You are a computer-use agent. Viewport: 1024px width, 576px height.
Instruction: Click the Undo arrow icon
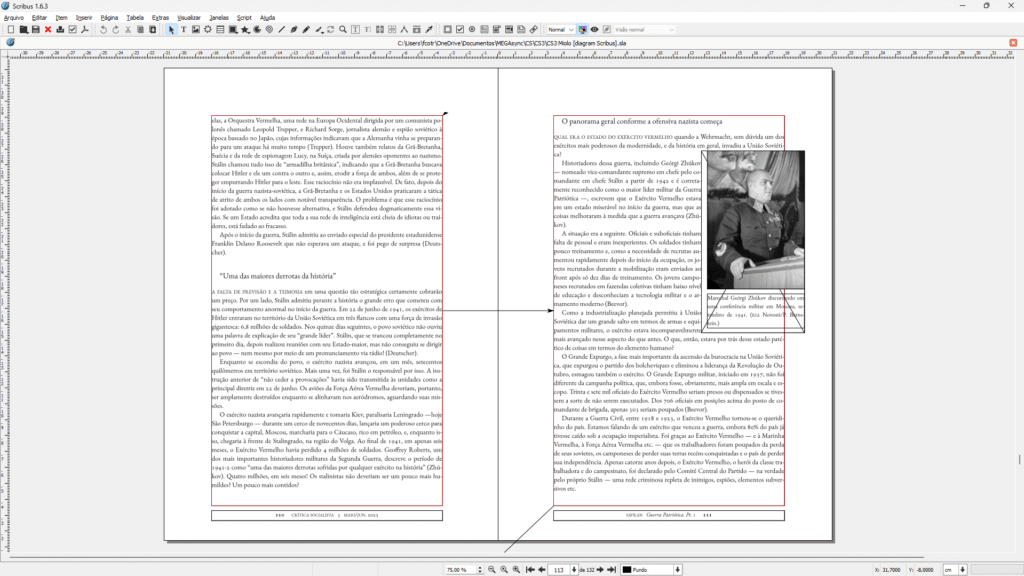103,30
